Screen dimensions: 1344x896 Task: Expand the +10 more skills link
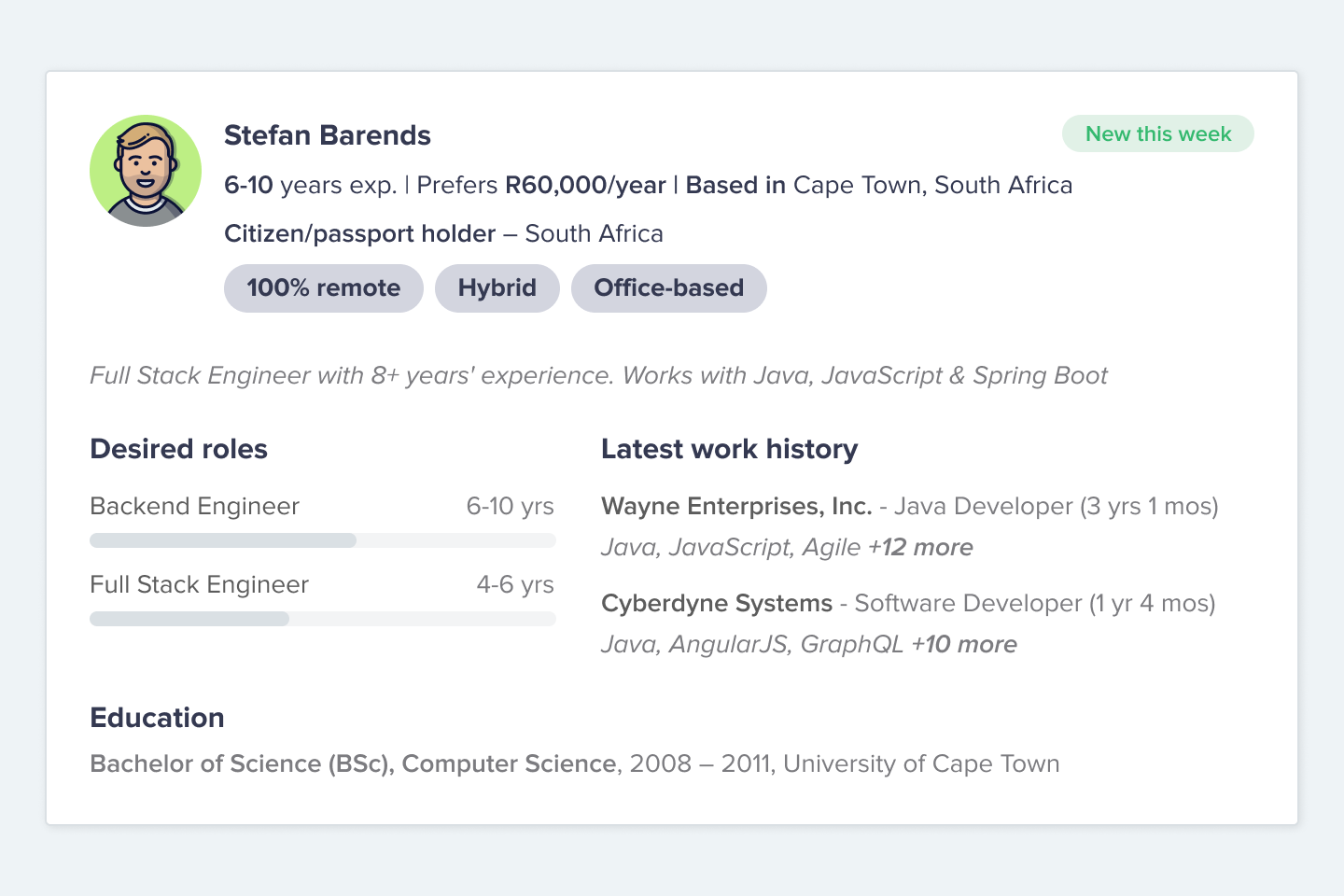[x=964, y=645]
